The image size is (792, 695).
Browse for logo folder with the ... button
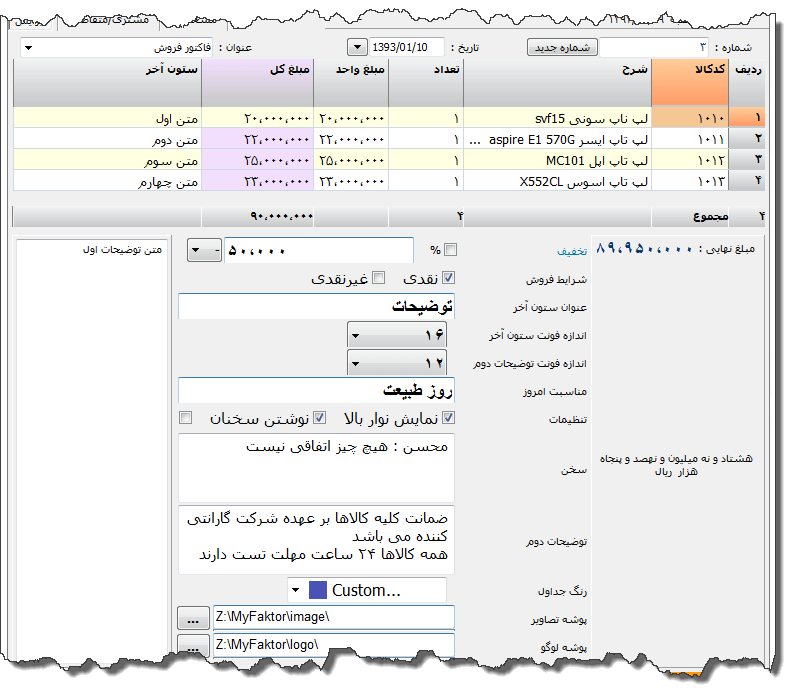point(192,646)
